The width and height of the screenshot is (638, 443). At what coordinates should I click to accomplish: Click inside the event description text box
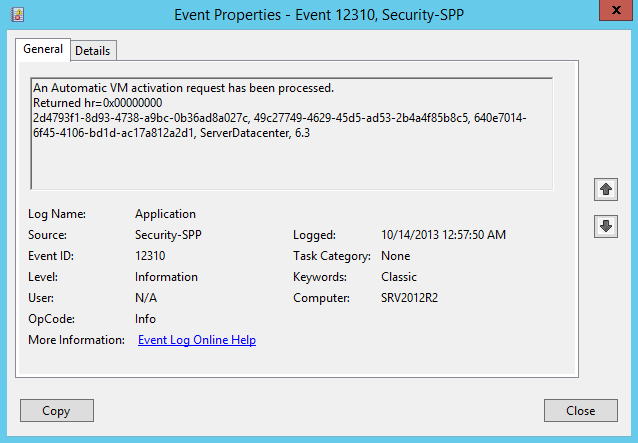click(292, 160)
